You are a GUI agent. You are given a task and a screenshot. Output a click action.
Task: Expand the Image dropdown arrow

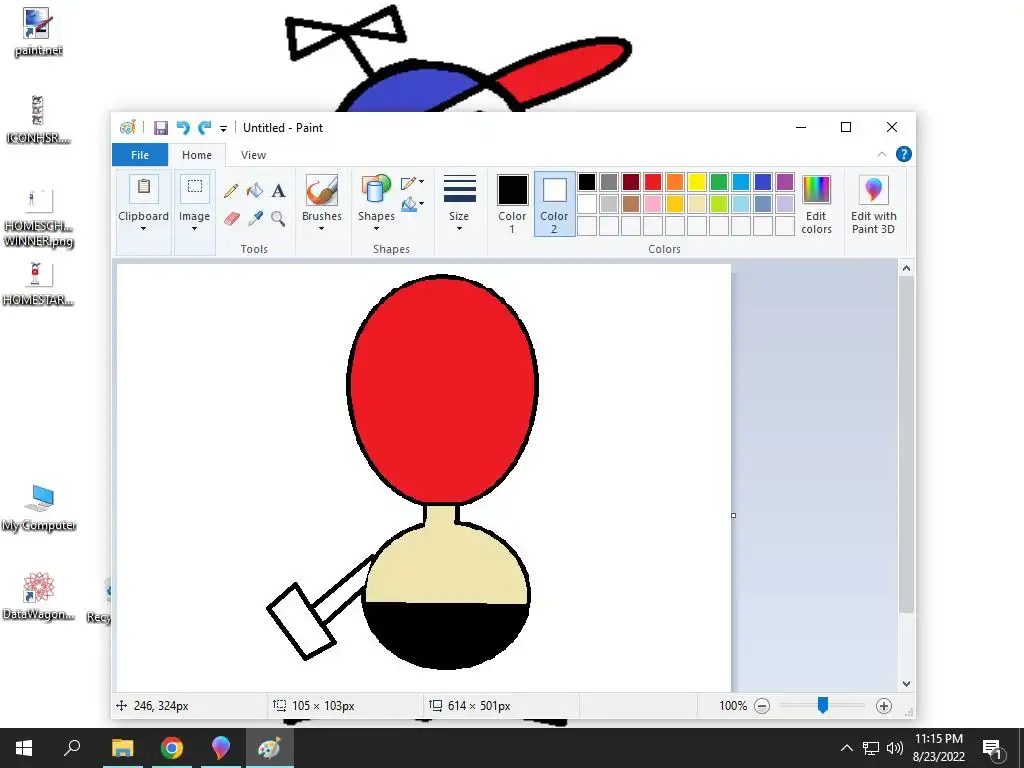coord(194,229)
